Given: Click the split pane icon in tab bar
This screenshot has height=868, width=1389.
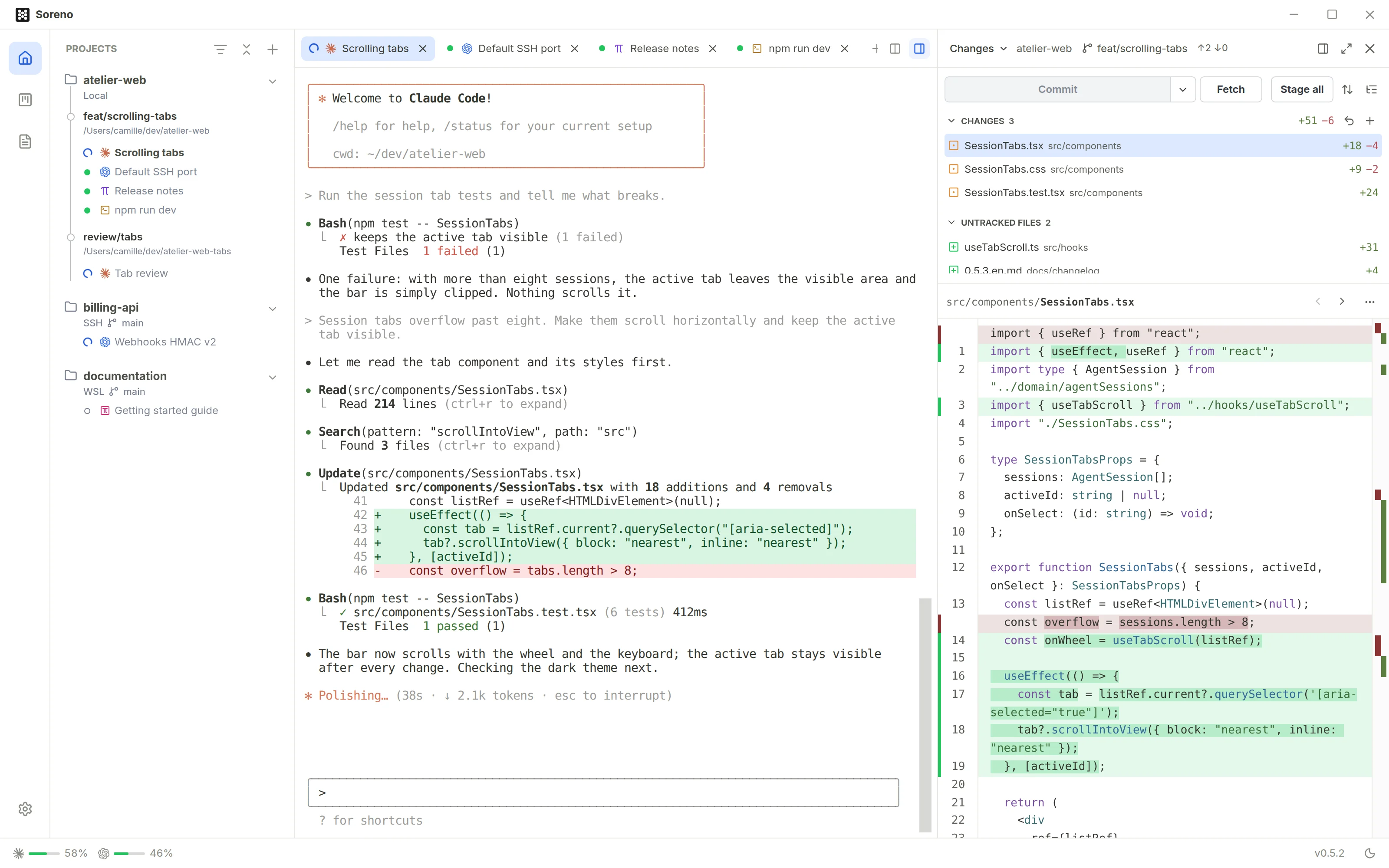Looking at the screenshot, I should tap(895, 49).
